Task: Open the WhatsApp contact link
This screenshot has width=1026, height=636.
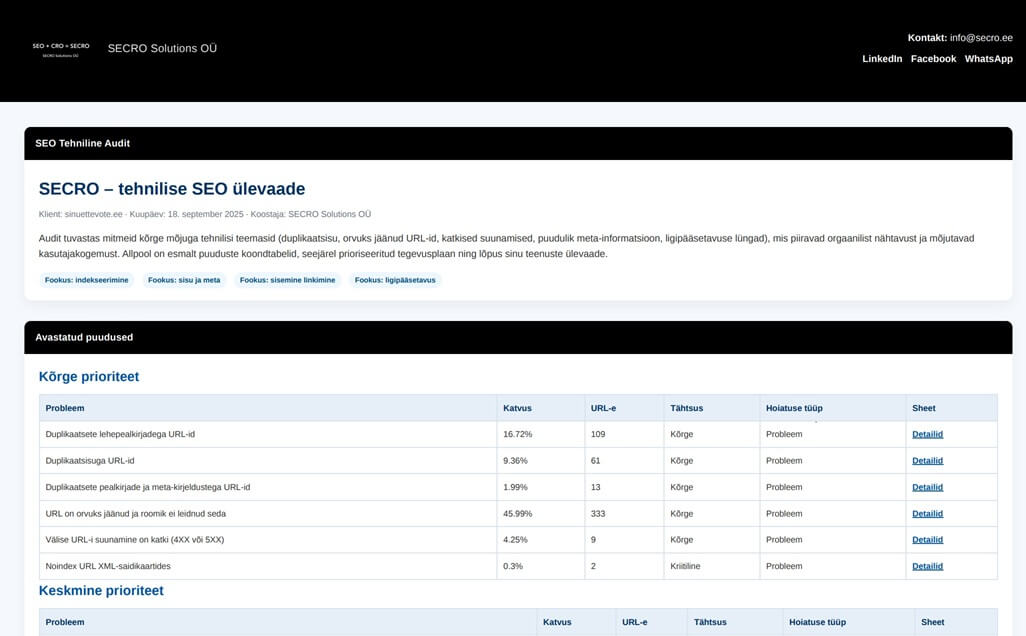Action: click(988, 59)
